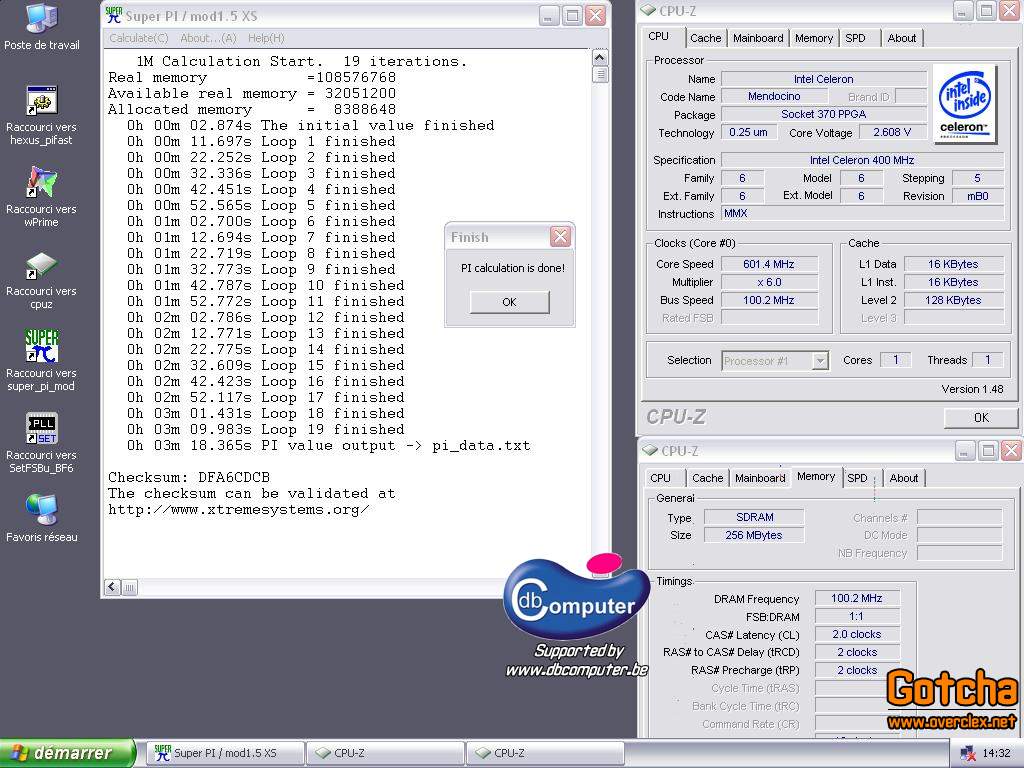This screenshot has width=1024, height=768.
Task: Switch to Super PI taskbar button
Action: point(225,753)
